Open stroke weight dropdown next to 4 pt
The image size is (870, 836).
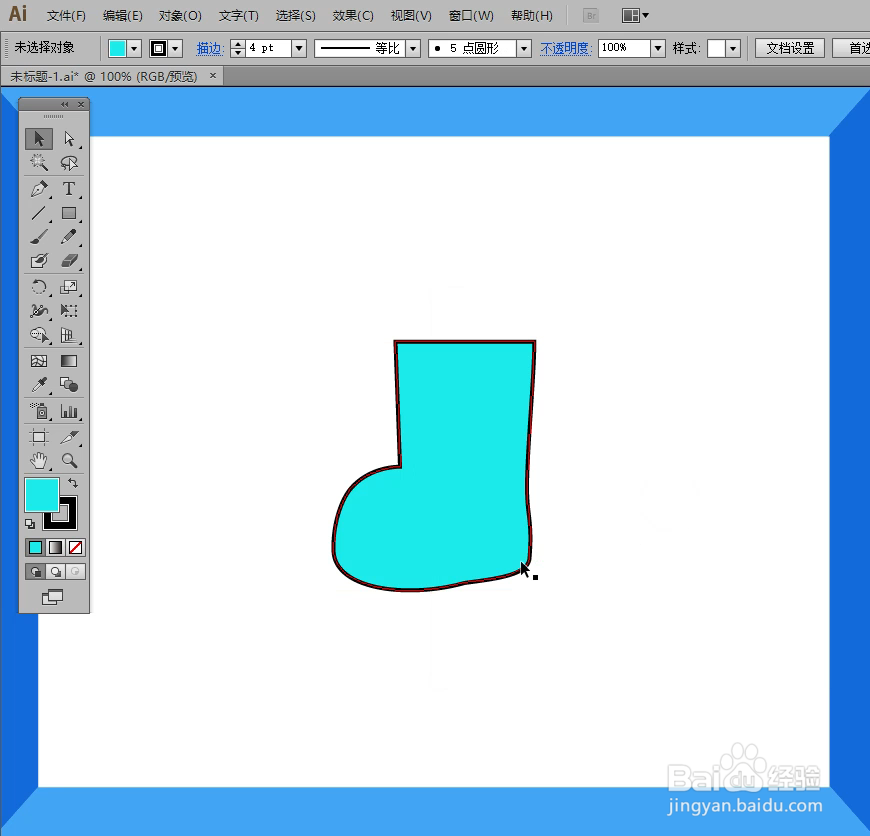pos(299,49)
